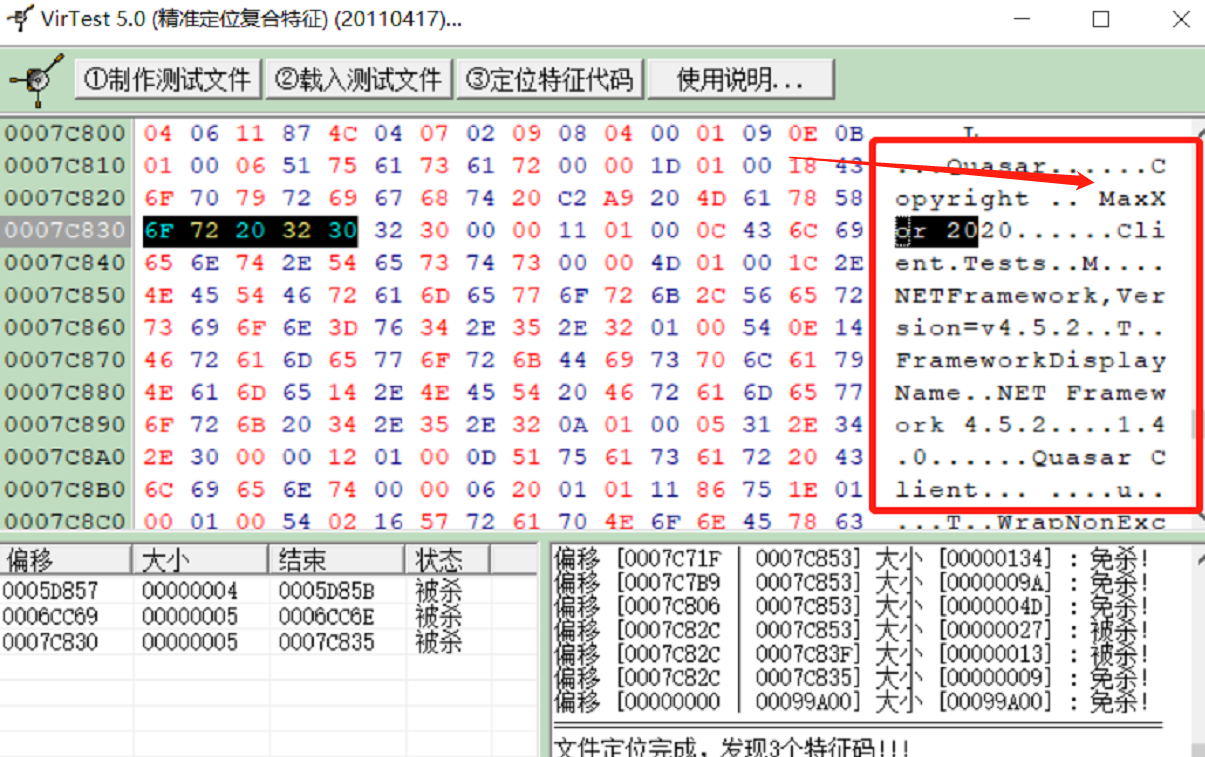Maximize the VirTest window
1205x757 pixels.
(1101, 19)
